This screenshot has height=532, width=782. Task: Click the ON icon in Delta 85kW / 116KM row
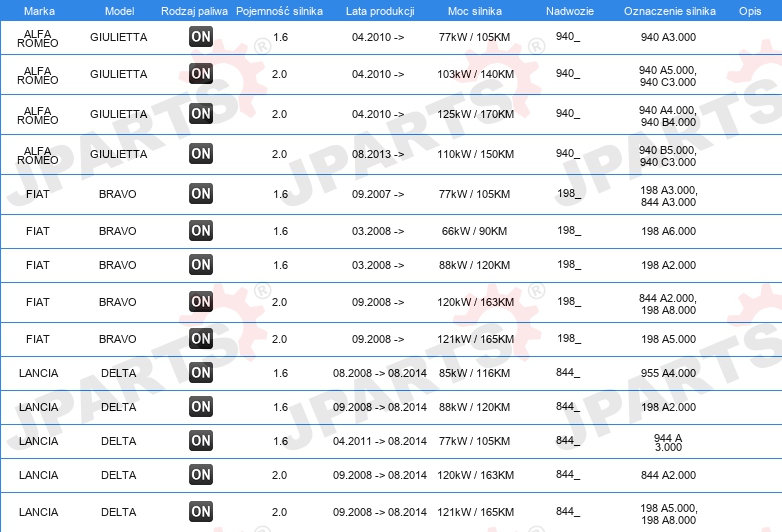[201, 372]
